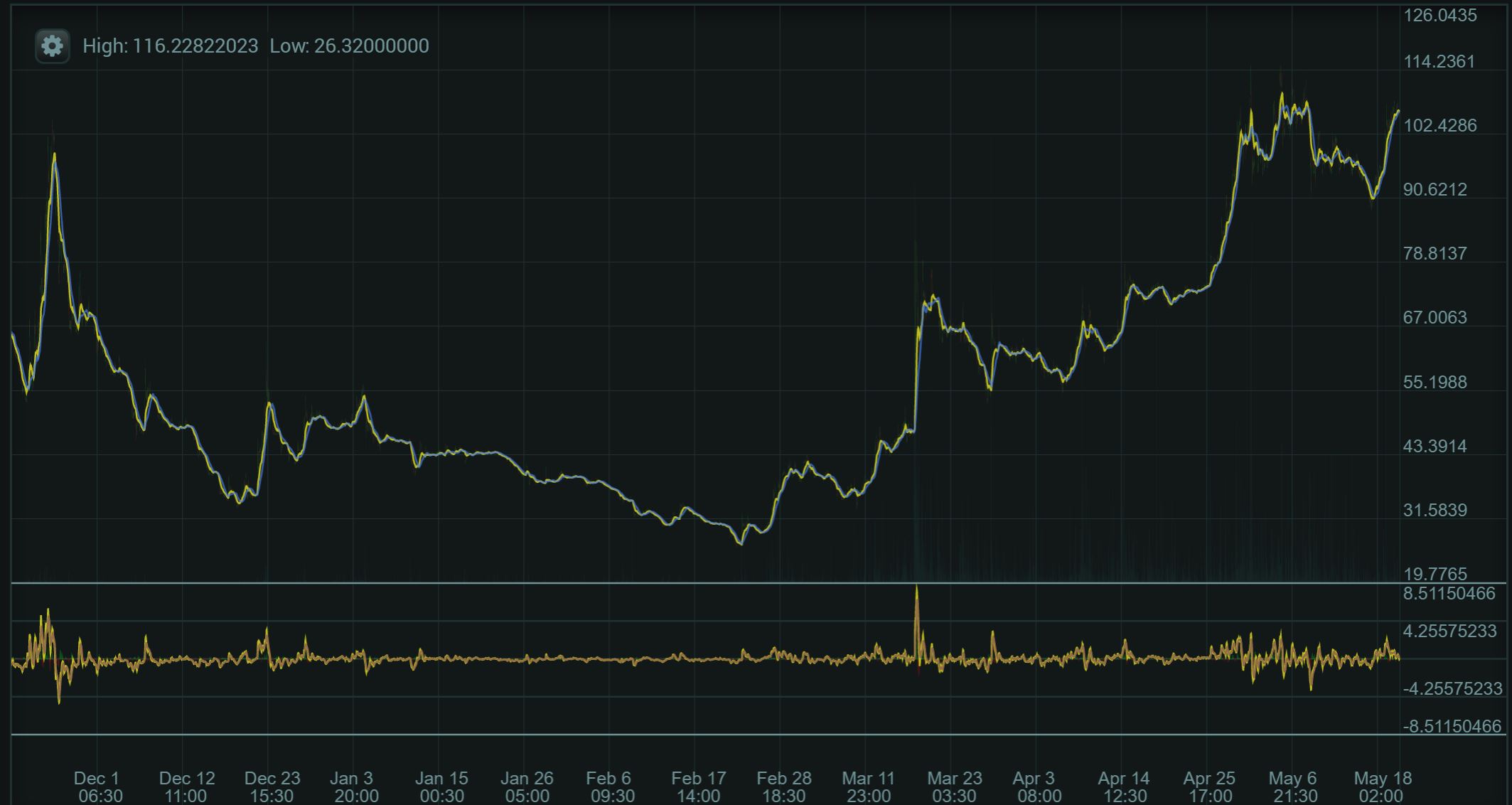Screen dimensions: 1512x805
Task: Click the 8.51150466 oscillator axis label
Action: [1449, 594]
